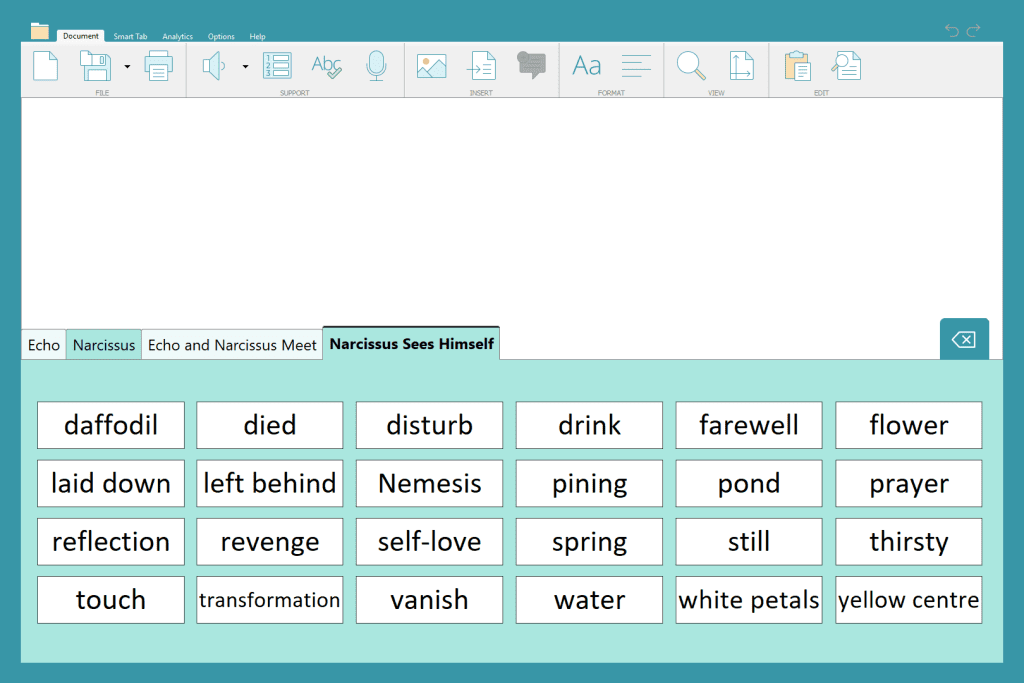Click the Print icon
This screenshot has height=683, width=1024.
159,65
